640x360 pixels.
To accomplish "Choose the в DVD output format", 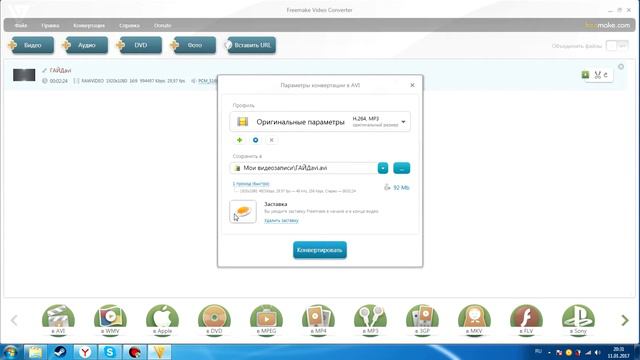I will [214, 320].
